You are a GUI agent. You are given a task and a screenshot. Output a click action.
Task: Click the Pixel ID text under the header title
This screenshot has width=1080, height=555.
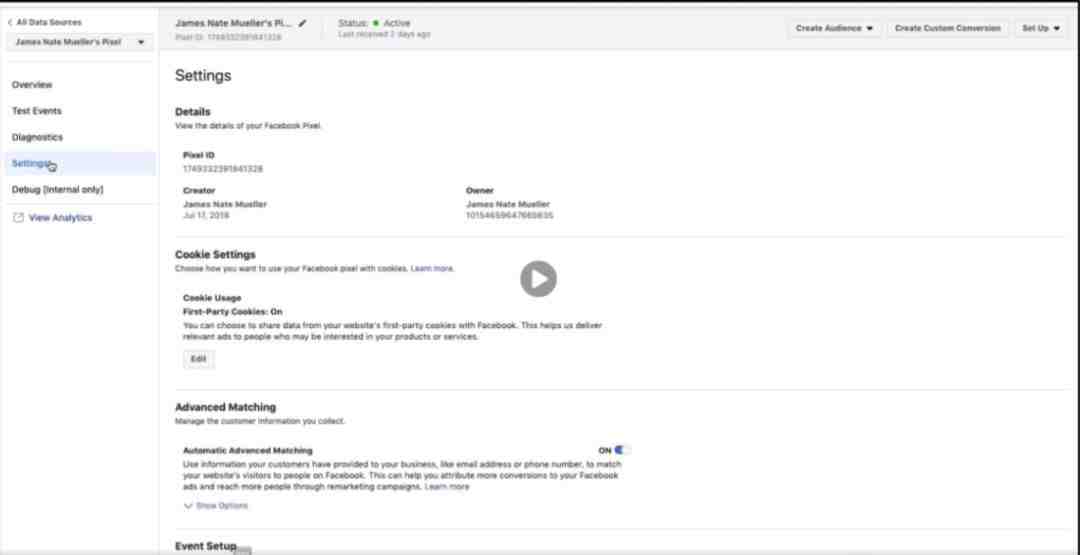pyautogui.click(x=228, y=36)
